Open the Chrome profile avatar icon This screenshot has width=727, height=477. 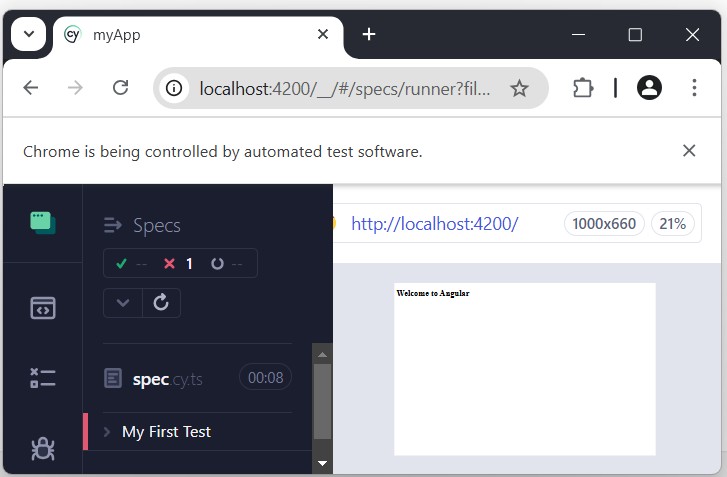[649, 88]
